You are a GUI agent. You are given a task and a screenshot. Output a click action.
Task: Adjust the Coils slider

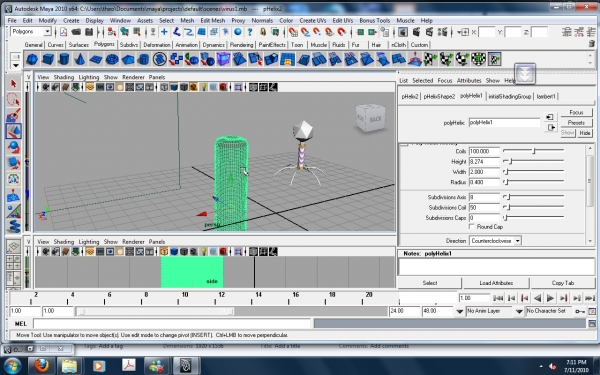pos(533,151)
